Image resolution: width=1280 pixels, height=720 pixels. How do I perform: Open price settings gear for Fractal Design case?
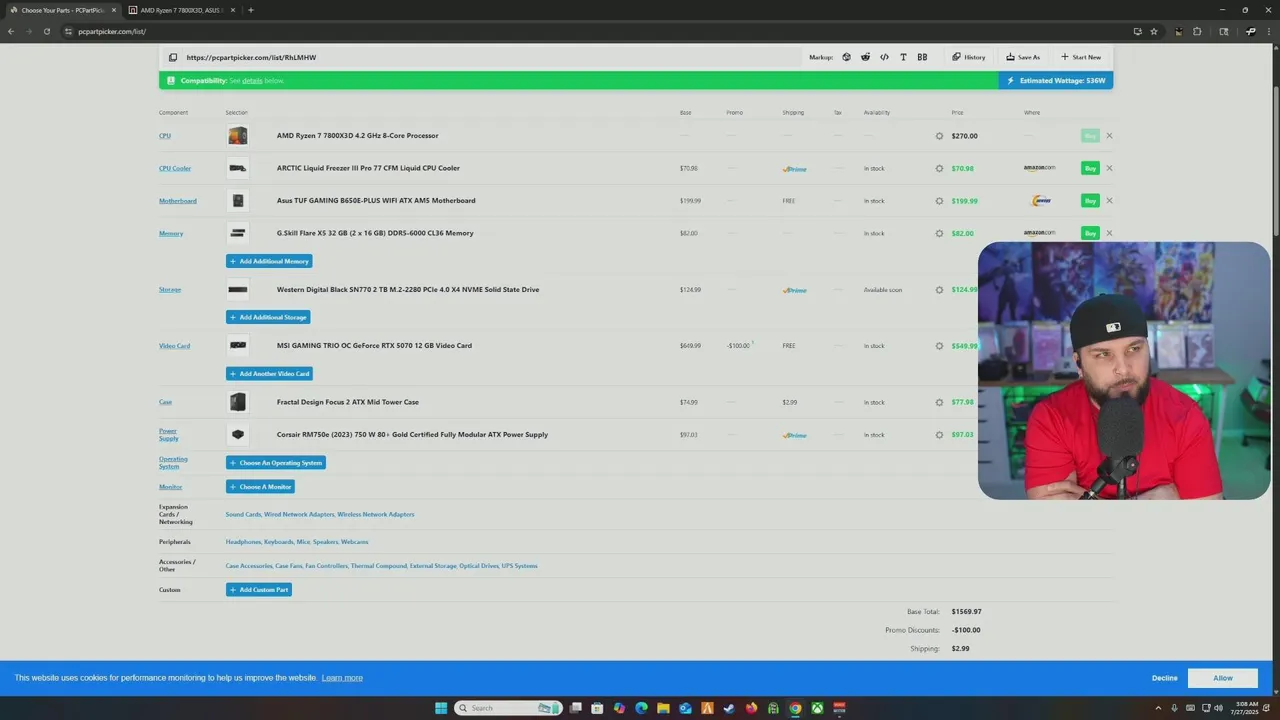[939, 402]
